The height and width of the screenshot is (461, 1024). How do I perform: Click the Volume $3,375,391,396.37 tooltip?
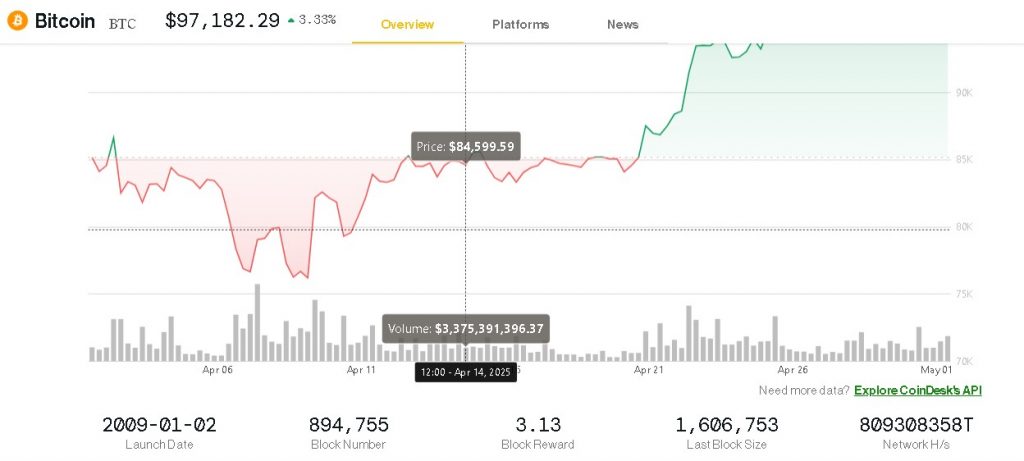tap(466, 328)
